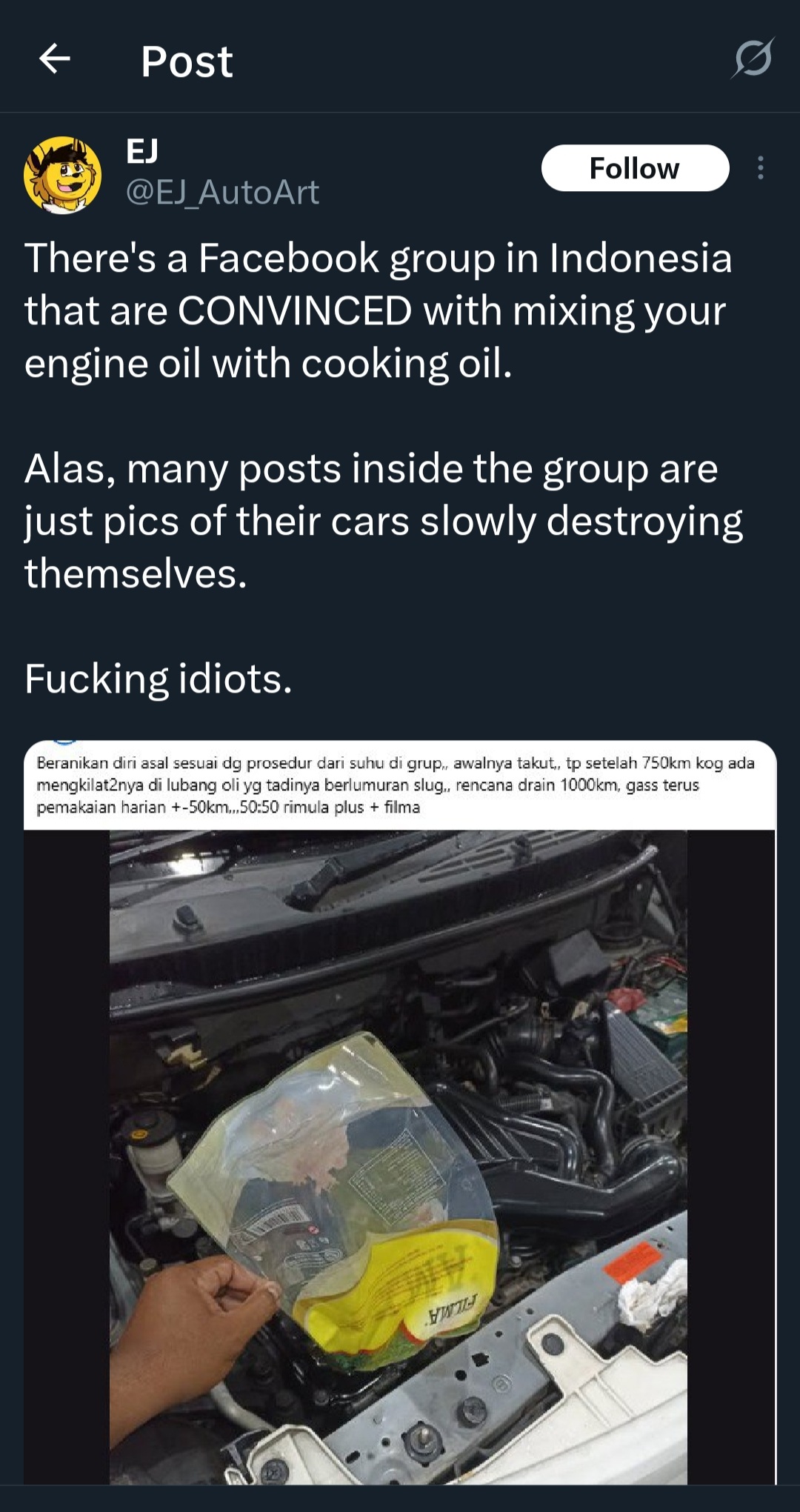The width and height of the screenshot is (800, 1512).
Task: Tap the Indonesian caption in embedded screenshot
Action: pos(396,785)
